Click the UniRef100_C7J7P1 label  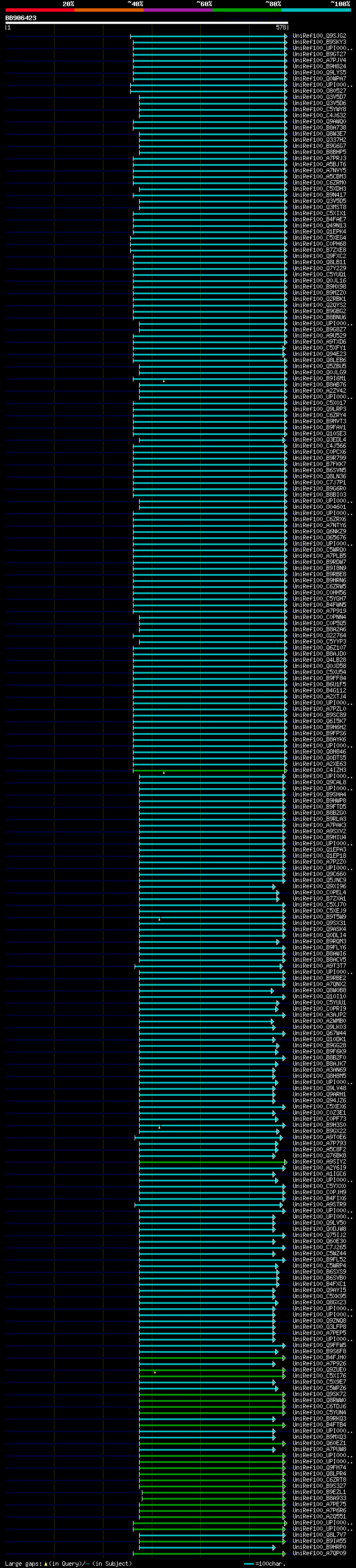point(319,483)
